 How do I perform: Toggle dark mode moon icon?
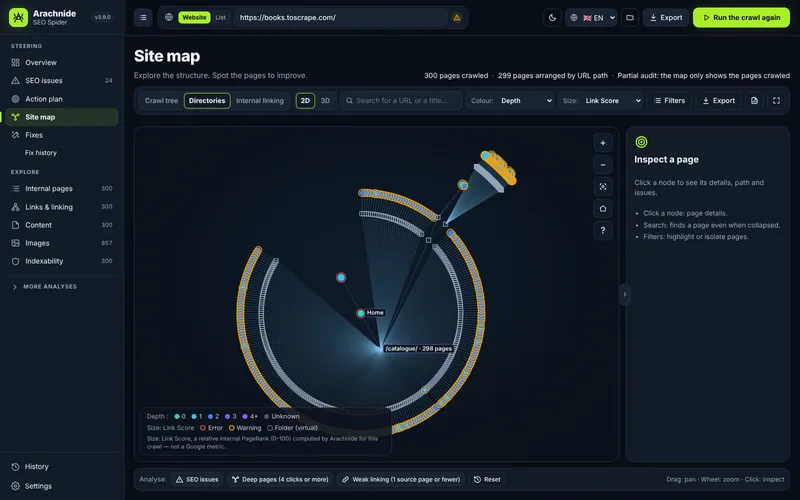[x=552, y=17]
